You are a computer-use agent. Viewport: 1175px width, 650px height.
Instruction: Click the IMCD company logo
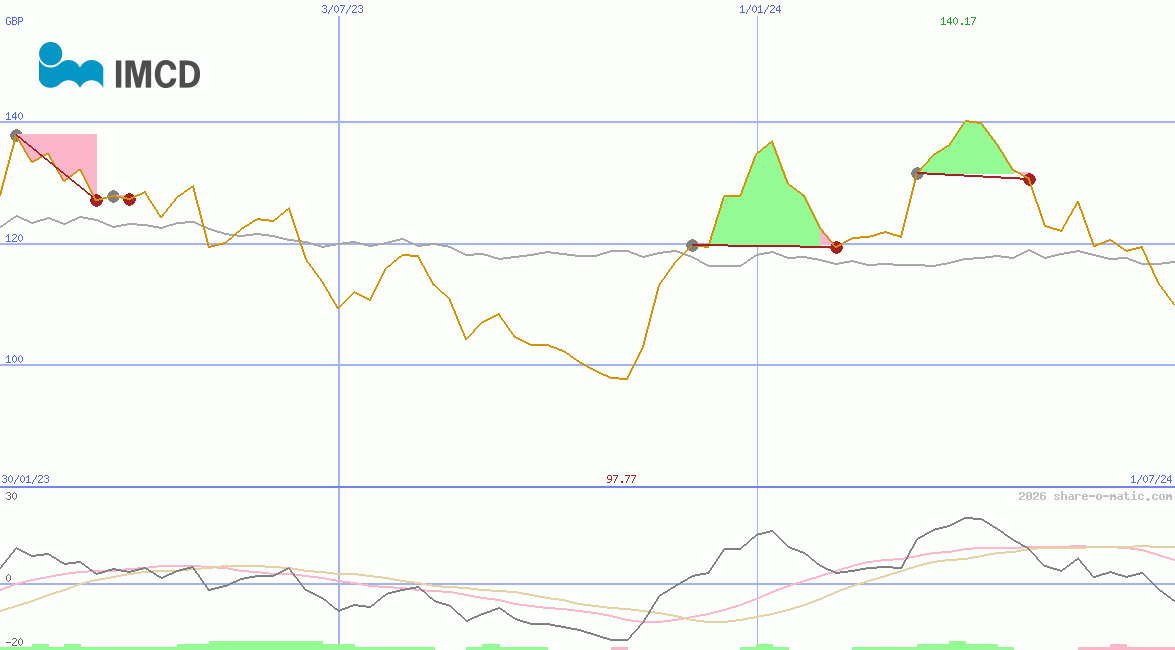pos(119,66)
